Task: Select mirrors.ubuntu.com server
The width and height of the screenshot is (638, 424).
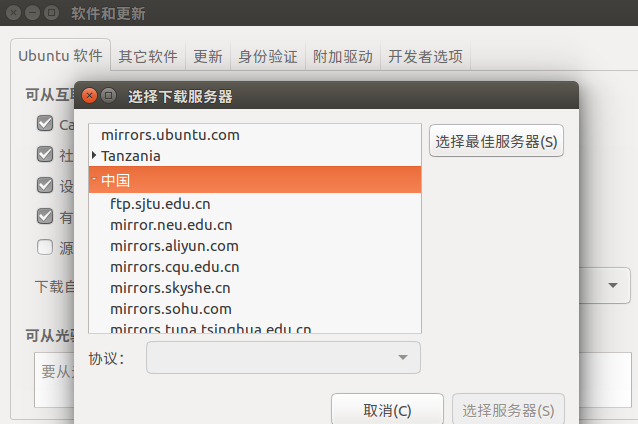Action: pos(255,135)
